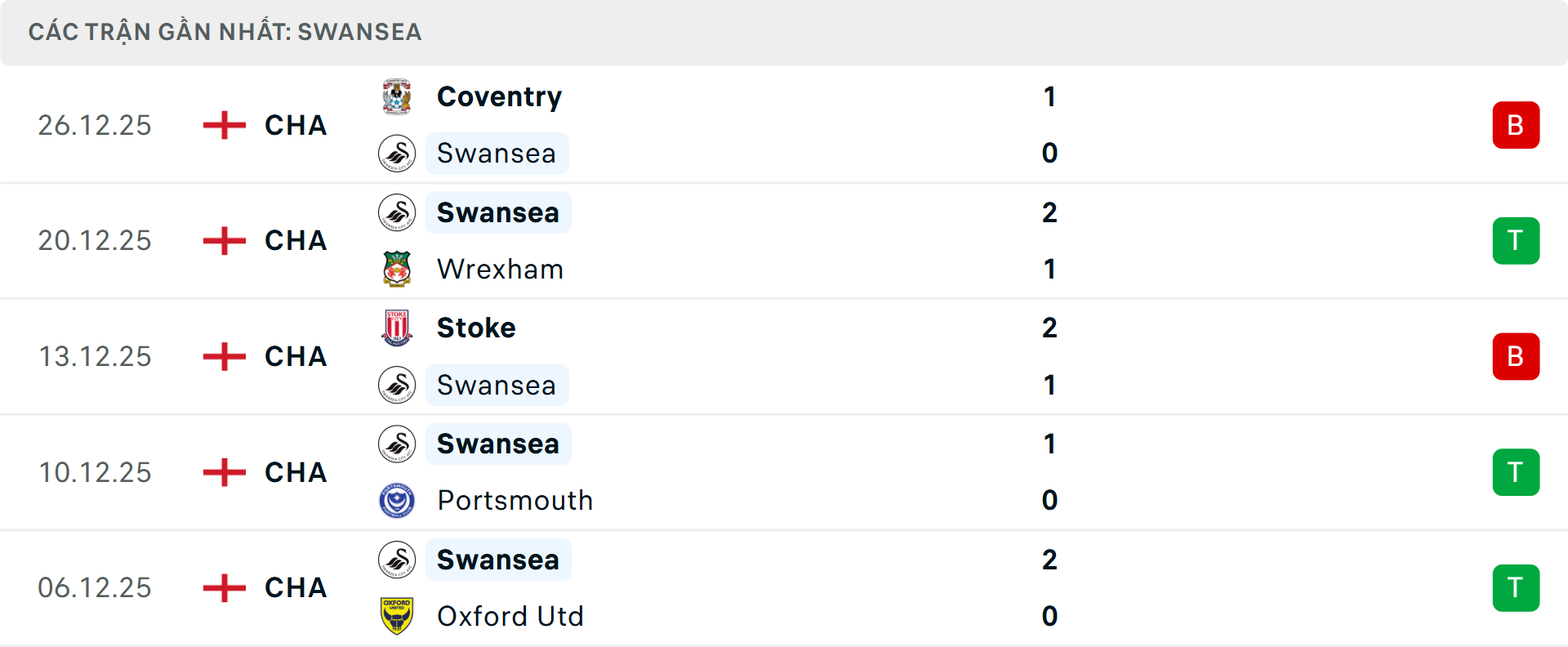1568x647 pixels.
Task: Click the red B result indicator for Stoke match
Action: pyautogui.click(x=1517, y=356)
